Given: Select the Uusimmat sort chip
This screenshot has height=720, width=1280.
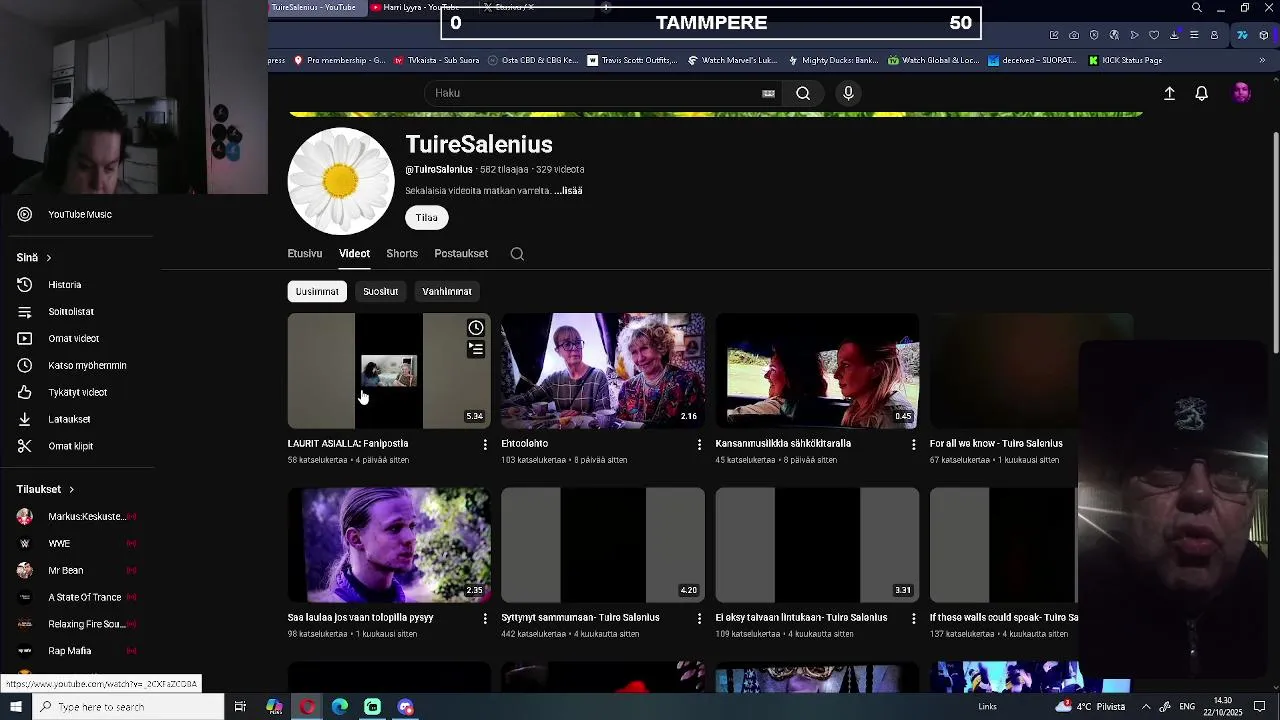Looking at the screenshot, I should coord(317,292).
